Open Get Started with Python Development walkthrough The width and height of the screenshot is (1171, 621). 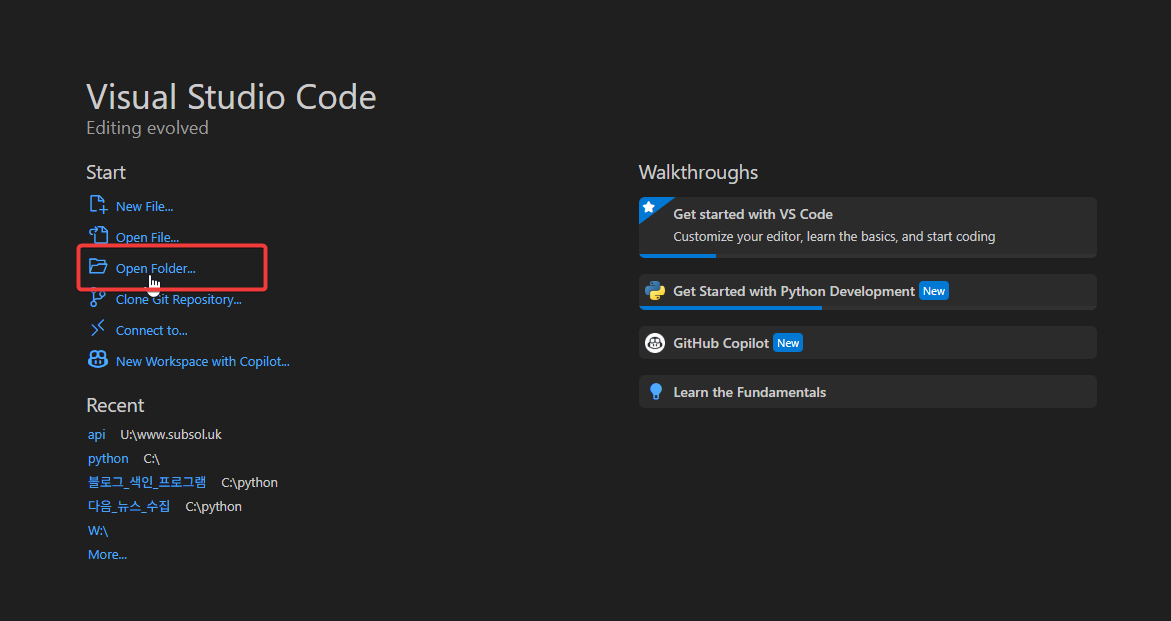[x=793, y=291]
